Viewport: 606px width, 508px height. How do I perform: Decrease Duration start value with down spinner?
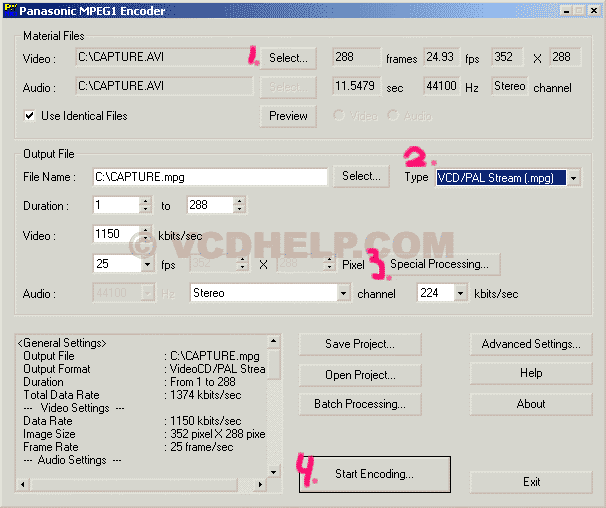tap(145, 209)
